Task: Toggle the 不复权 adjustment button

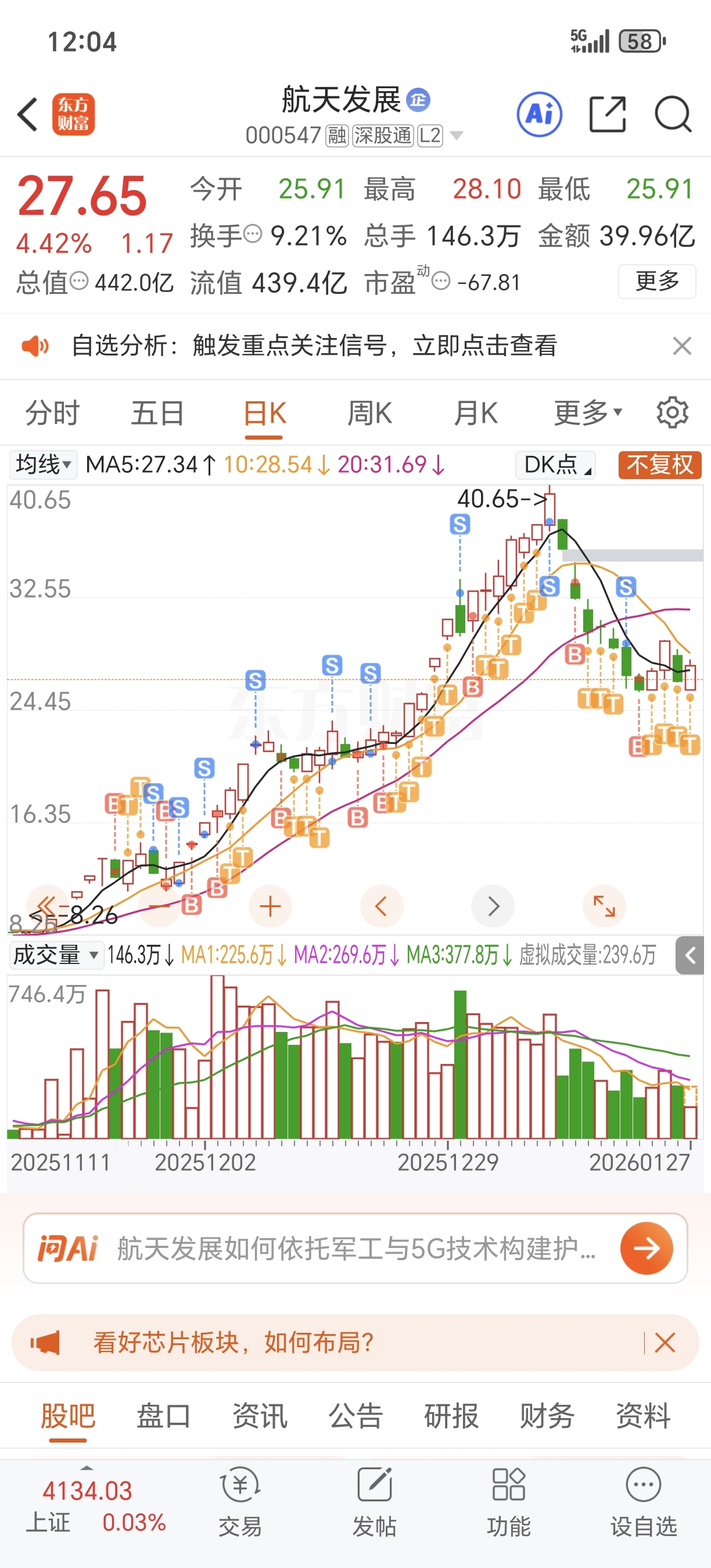Action: point(660,465)
